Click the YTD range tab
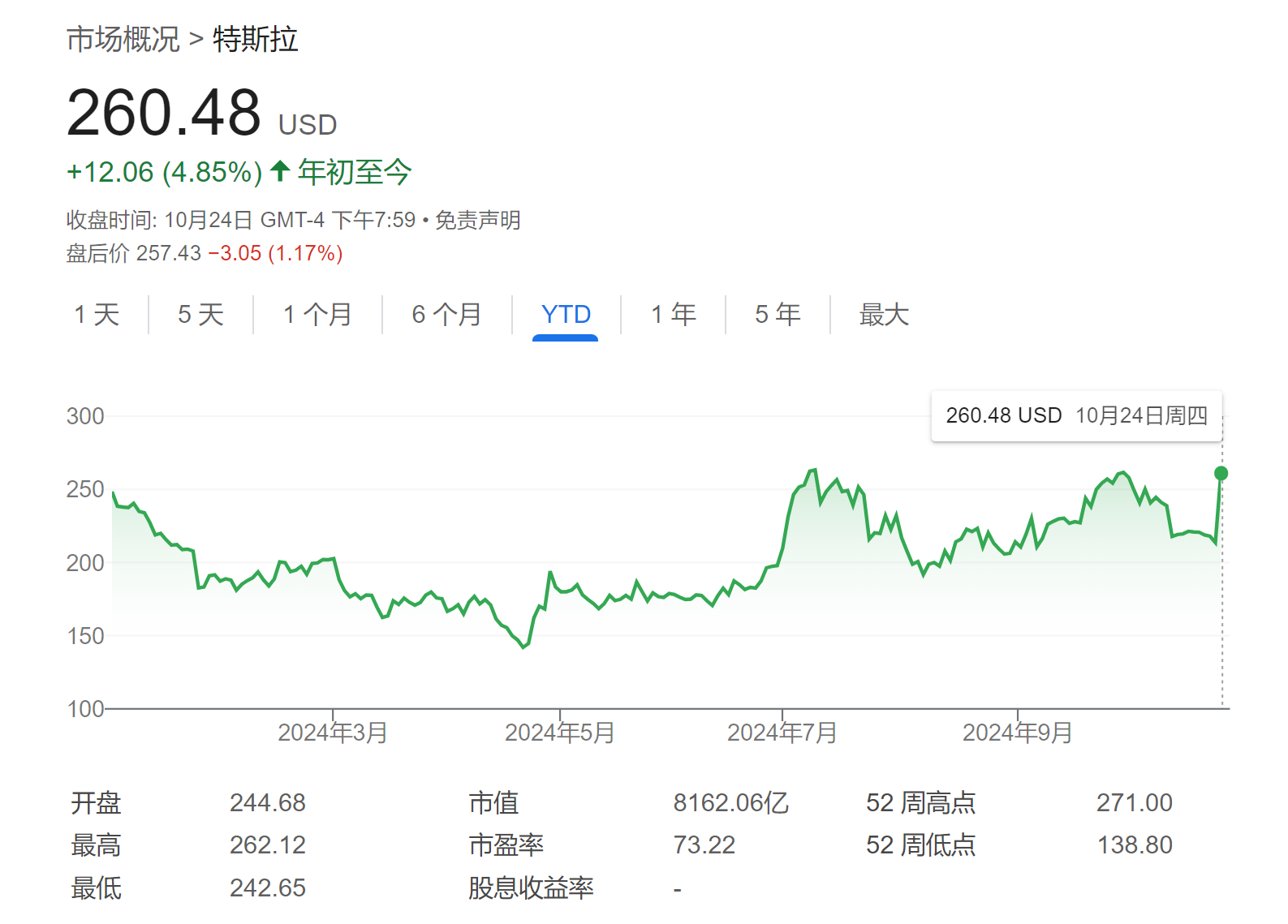 566,315
